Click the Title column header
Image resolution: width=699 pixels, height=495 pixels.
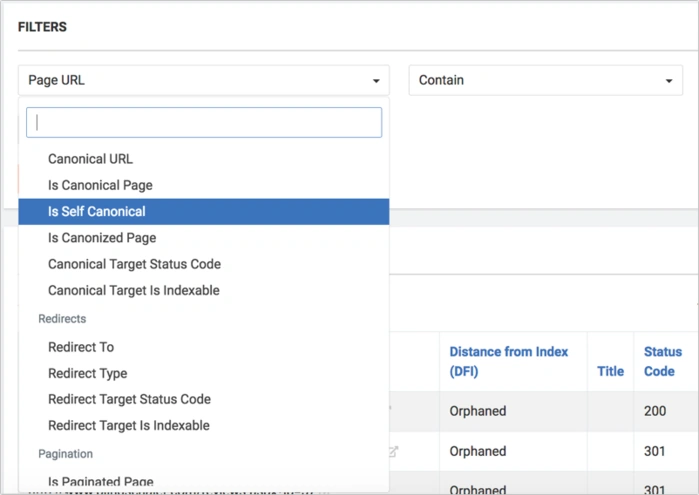[610, 371]
